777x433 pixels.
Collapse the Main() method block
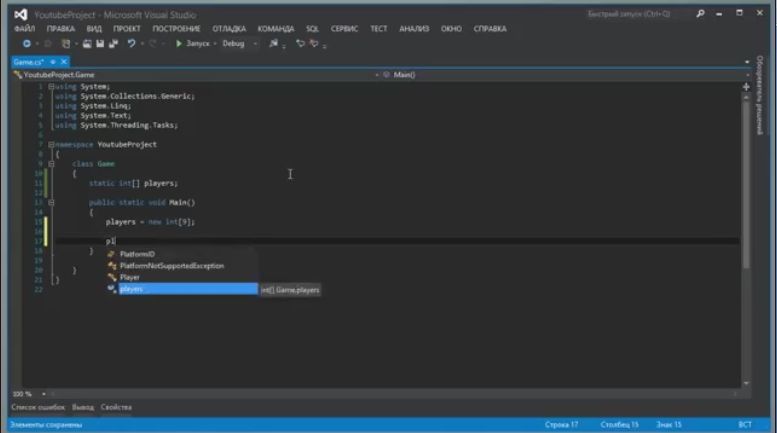pyautogui.click(x=51, y=203)
